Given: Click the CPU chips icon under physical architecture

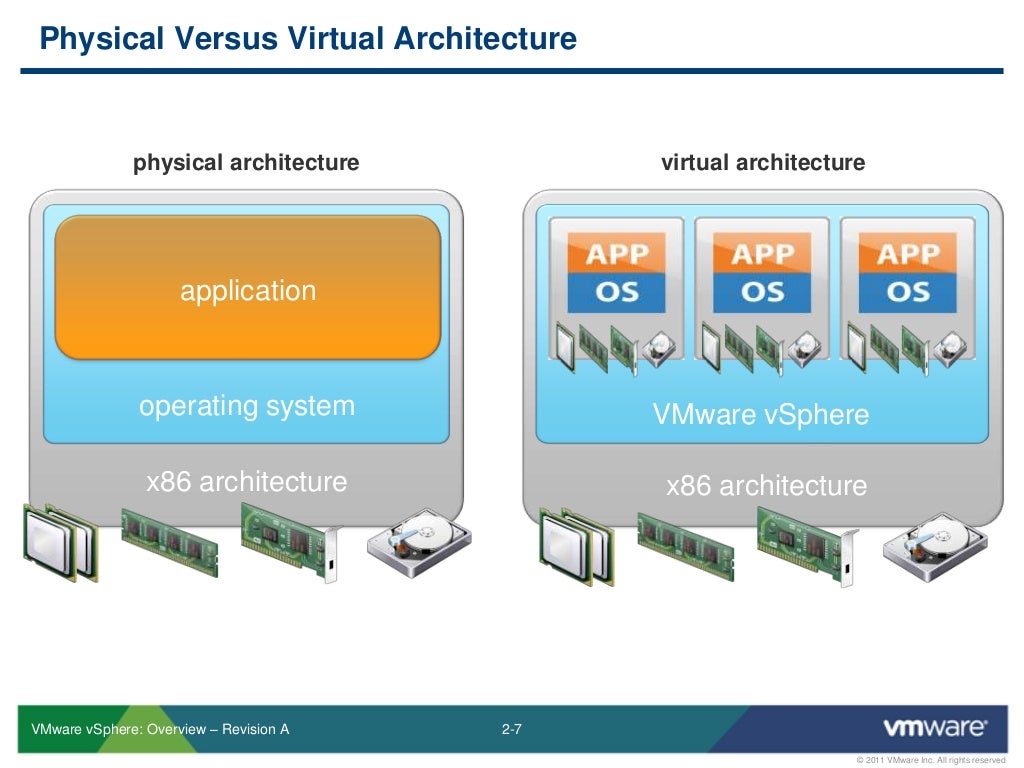Looking at the screenshot, I should point(60,542).
